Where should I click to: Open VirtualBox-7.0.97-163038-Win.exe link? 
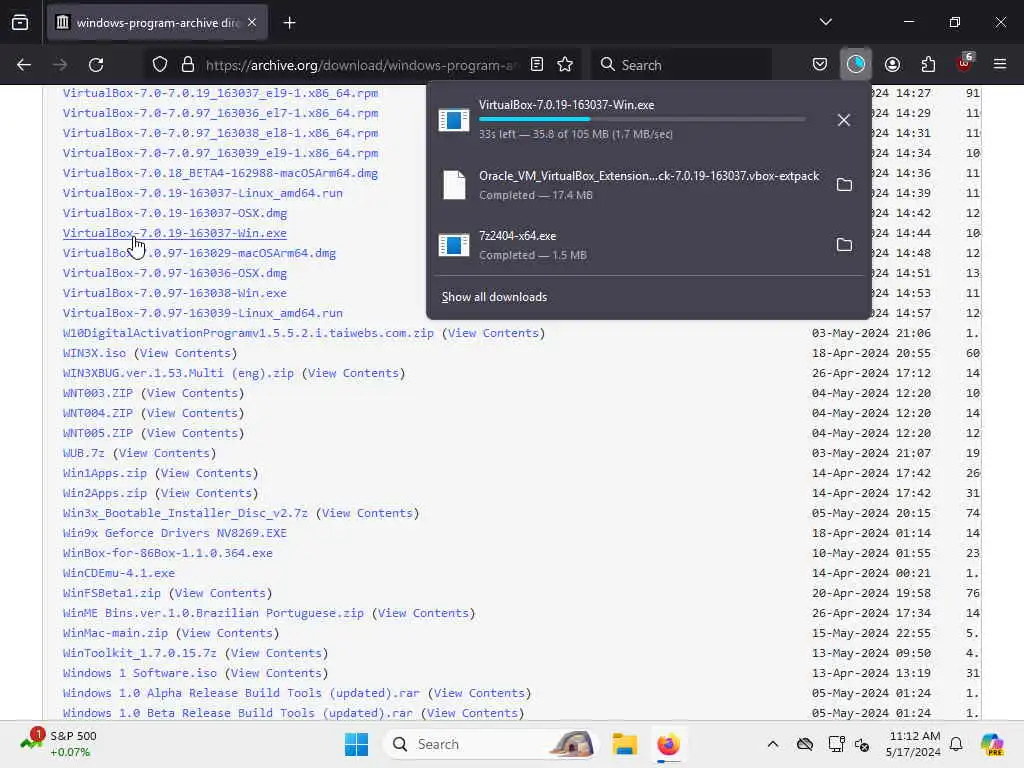point(174,293)
